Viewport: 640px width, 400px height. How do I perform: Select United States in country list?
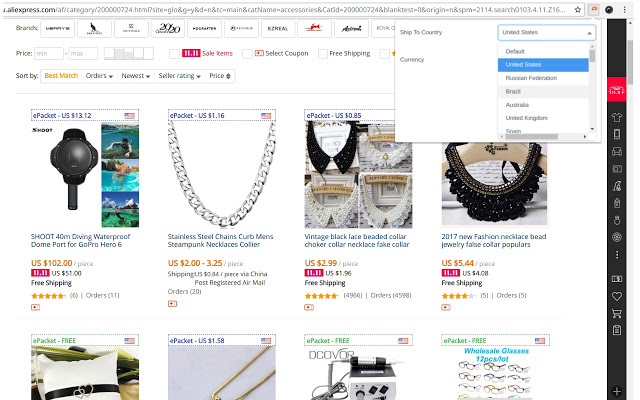543,64
